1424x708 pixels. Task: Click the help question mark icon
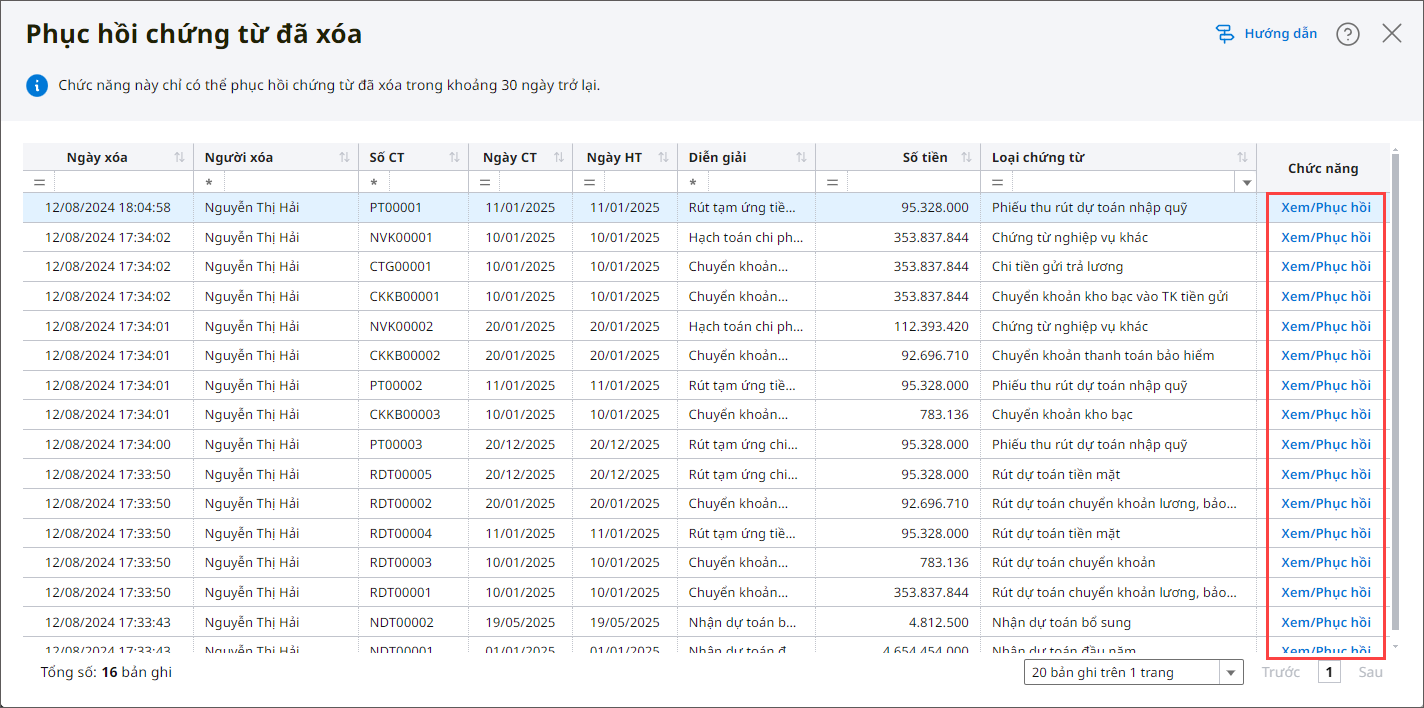pyautogui.click(x=1348, y=34)
